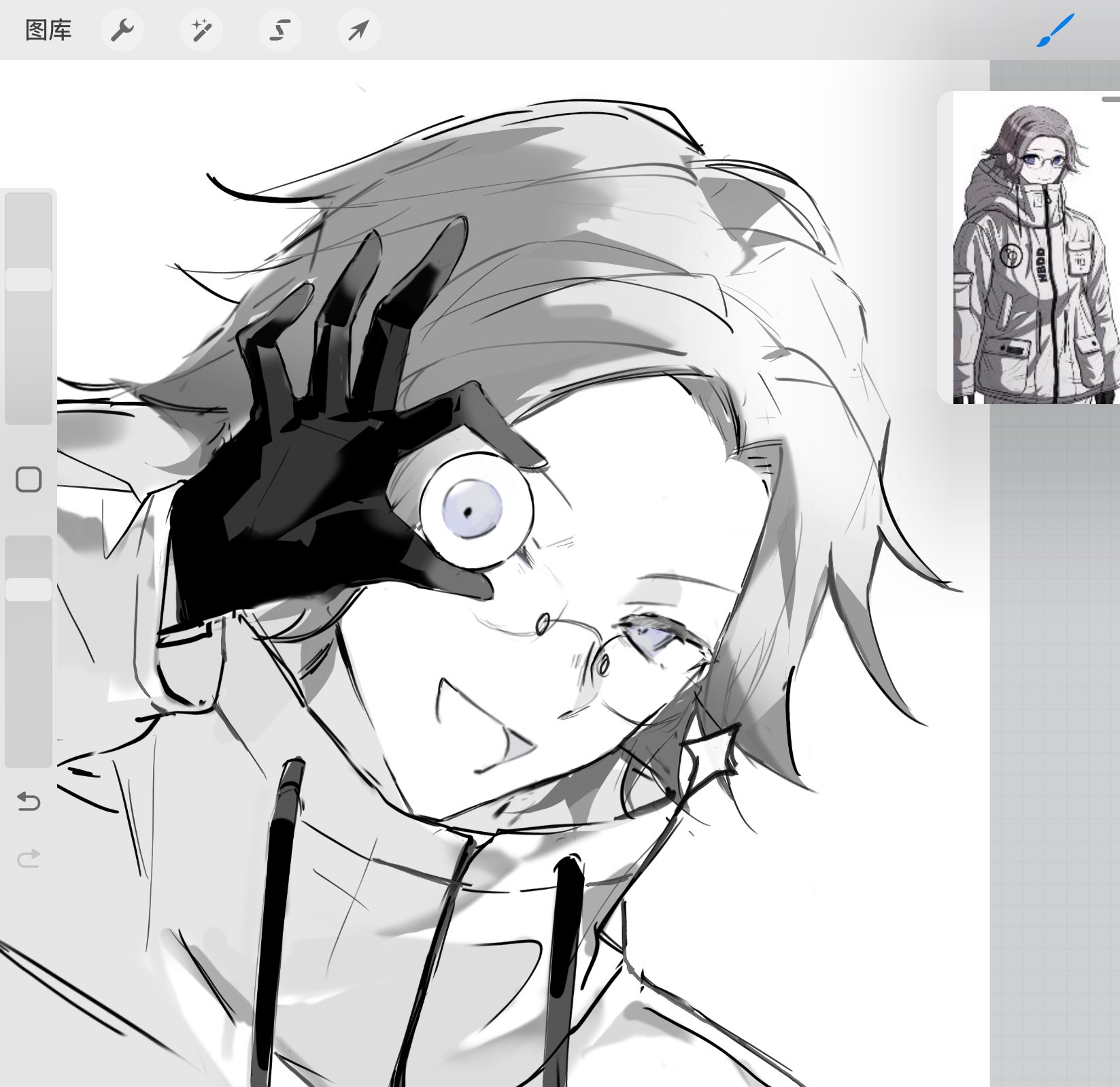Activate the Selection tool
1120x1087 pixels.
click(280, 31)
